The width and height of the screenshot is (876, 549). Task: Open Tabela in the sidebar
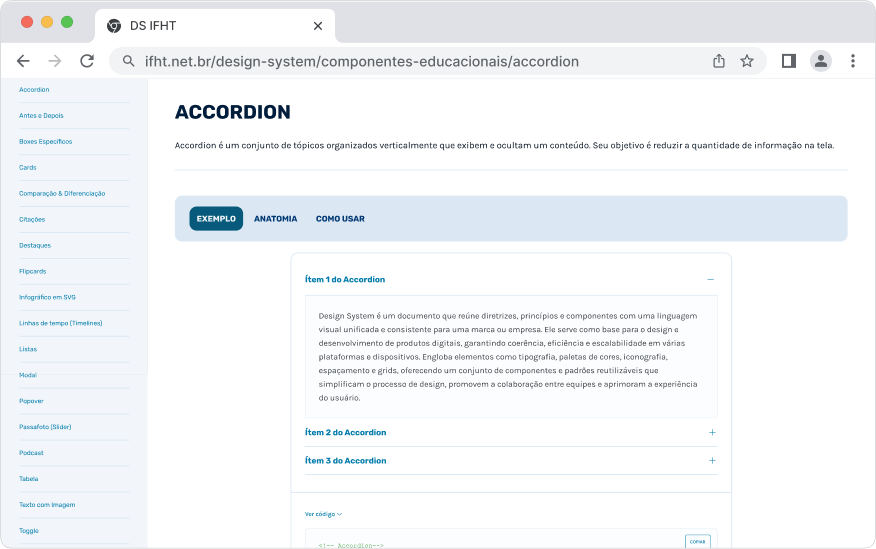coord(28,479)
